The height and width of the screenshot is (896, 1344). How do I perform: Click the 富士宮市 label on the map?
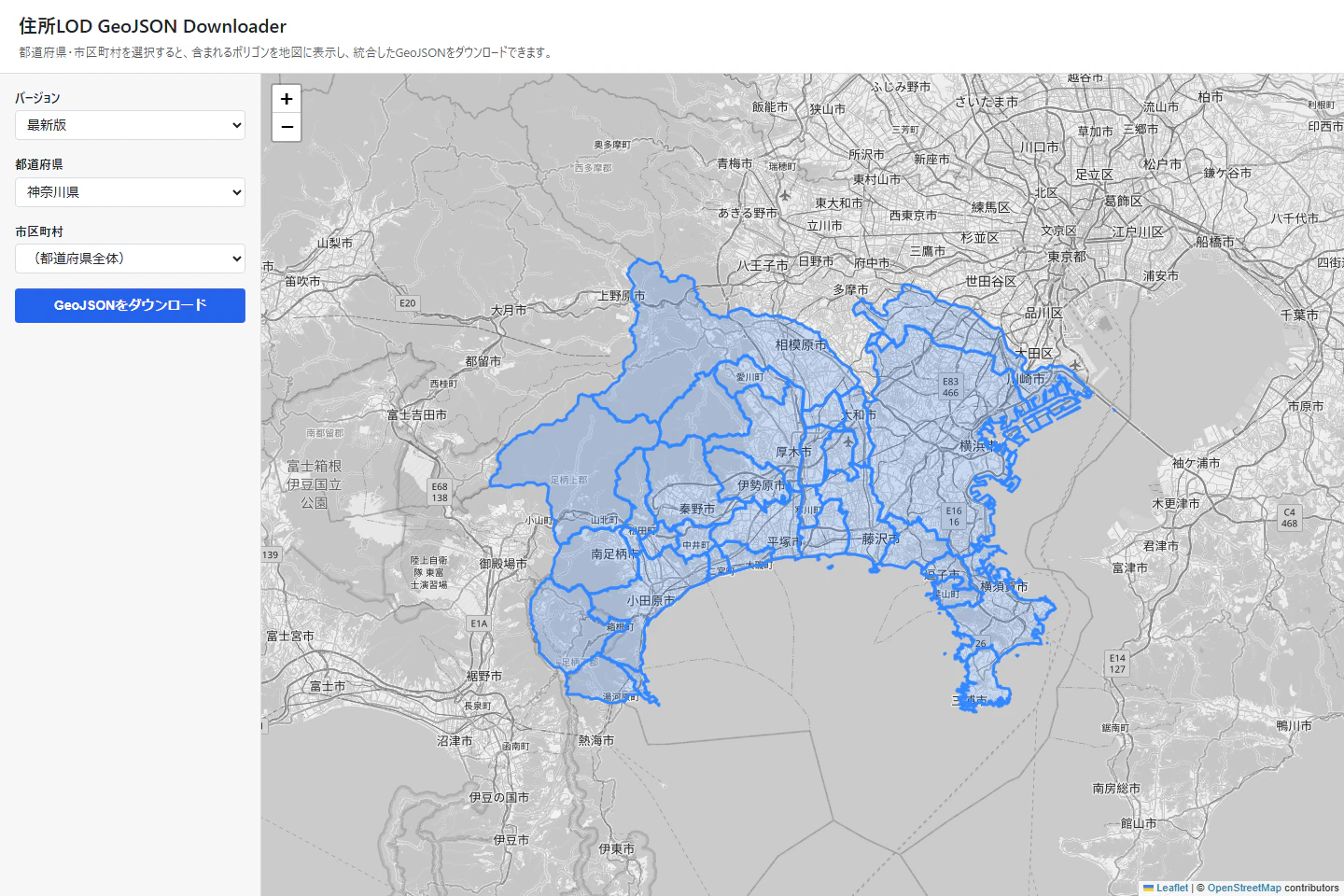[290, 637]
